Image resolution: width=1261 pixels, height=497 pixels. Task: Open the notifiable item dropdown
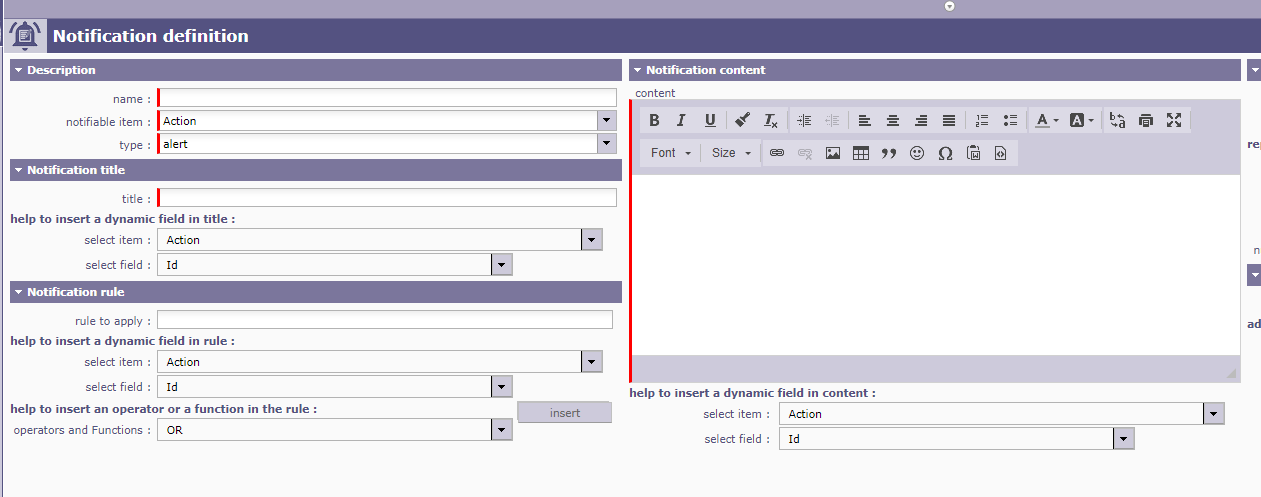tap(606, 121)
